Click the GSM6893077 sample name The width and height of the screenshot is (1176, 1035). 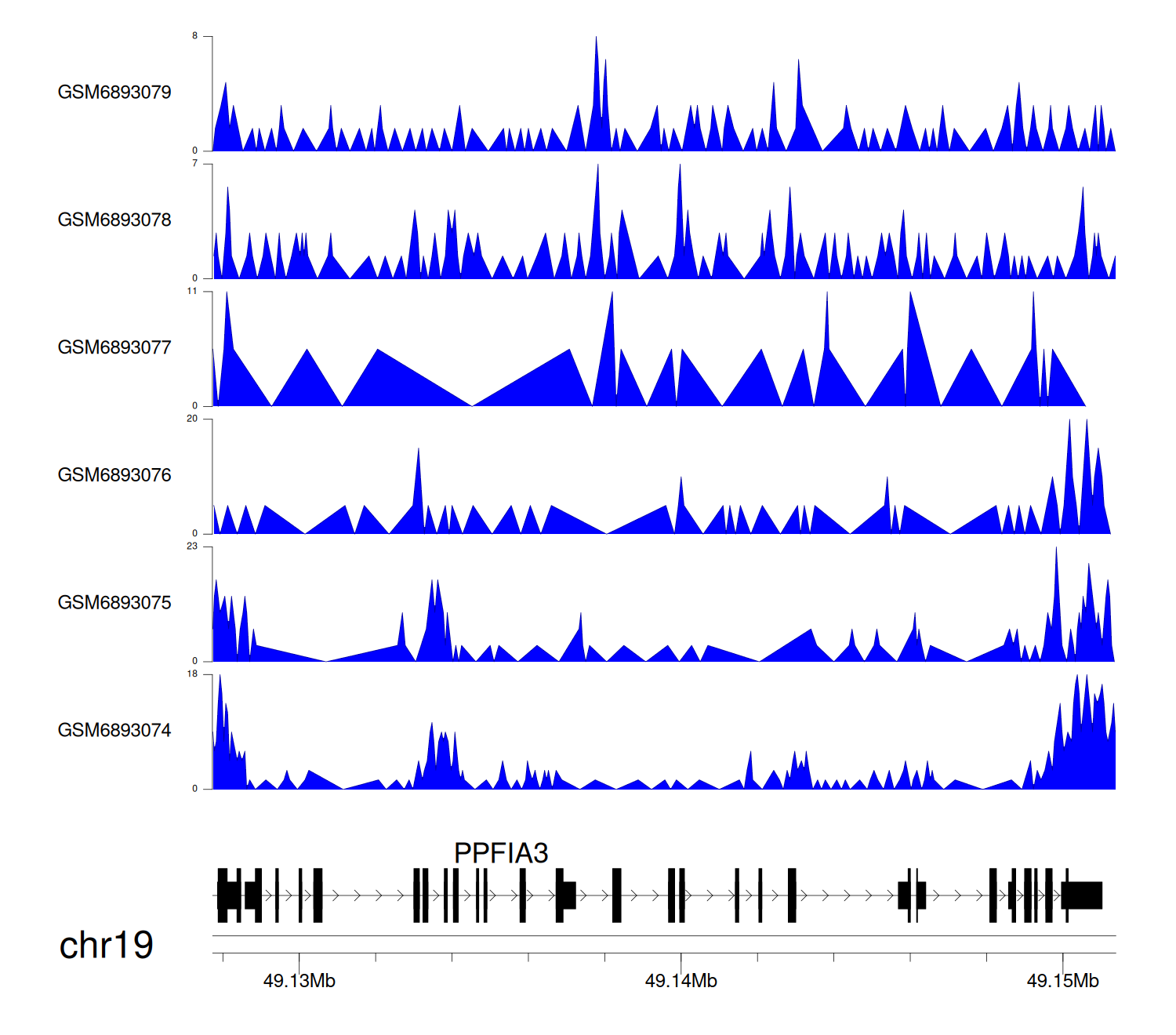(x=114, y=348)
